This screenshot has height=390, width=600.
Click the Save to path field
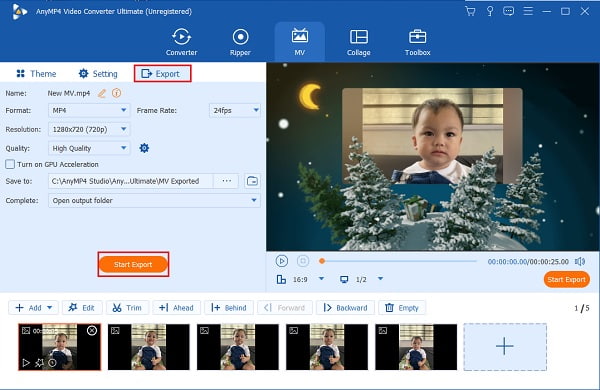tap(130, 181)
